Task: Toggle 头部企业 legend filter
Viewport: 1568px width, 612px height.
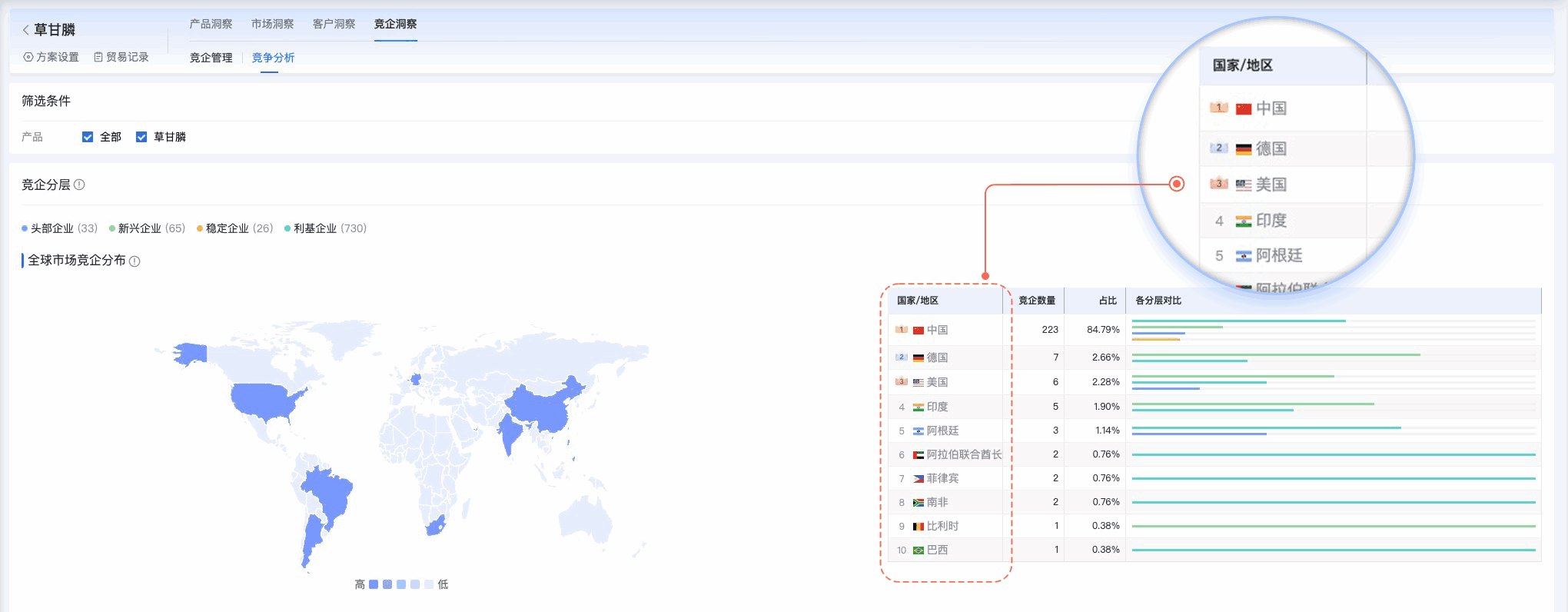Action: click(59, 228)
